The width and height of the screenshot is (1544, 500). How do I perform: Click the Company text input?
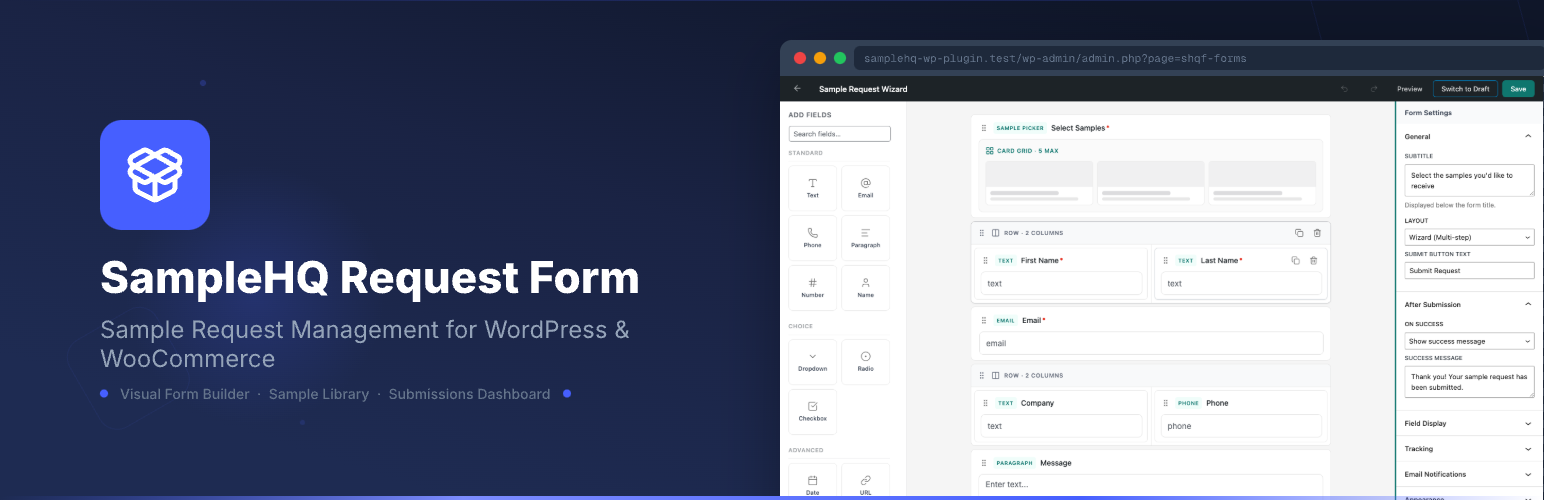pos(1061,426)
